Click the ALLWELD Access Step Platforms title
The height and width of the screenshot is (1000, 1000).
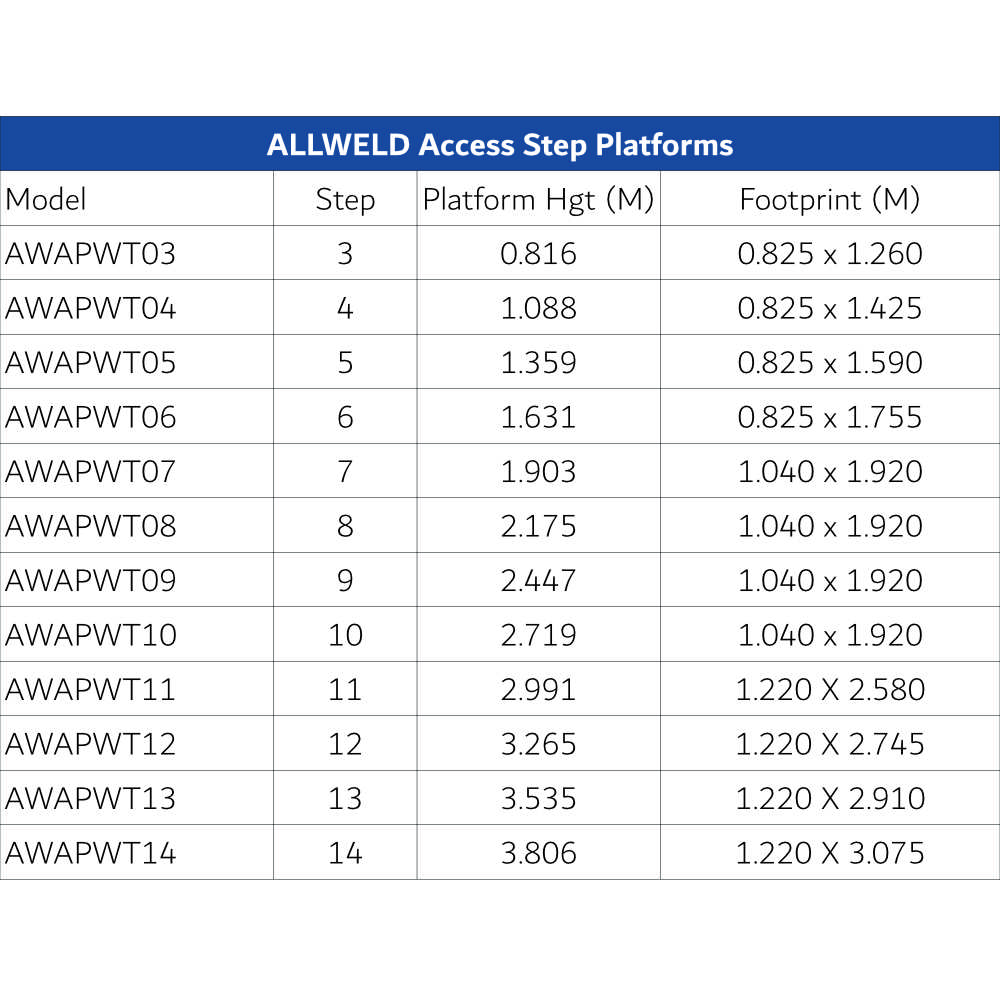pos(499,145)
